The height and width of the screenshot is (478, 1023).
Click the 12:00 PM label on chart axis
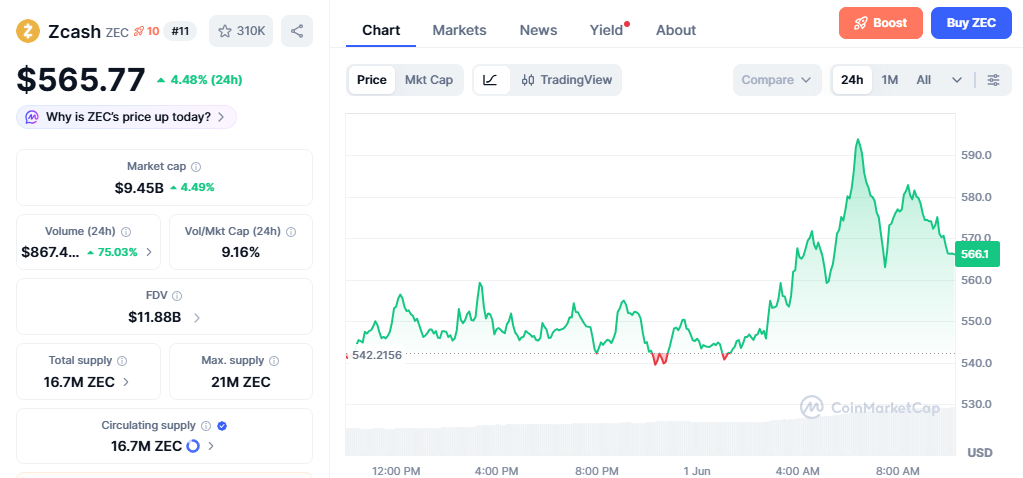396,471
